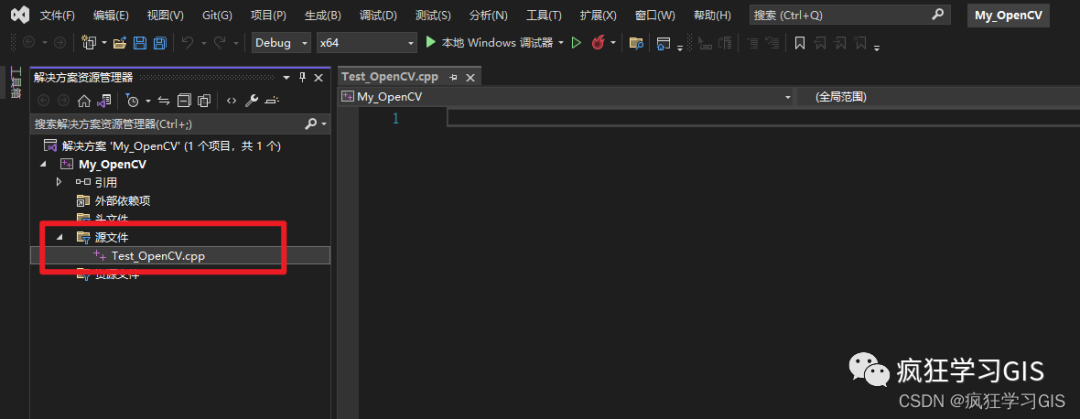Open the 窗口(W) menu

pyautogui.click(x=654, y=15)
